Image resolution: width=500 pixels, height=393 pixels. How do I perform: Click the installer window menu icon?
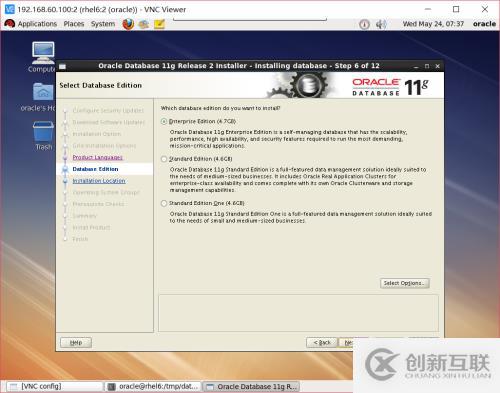(62, 66)
